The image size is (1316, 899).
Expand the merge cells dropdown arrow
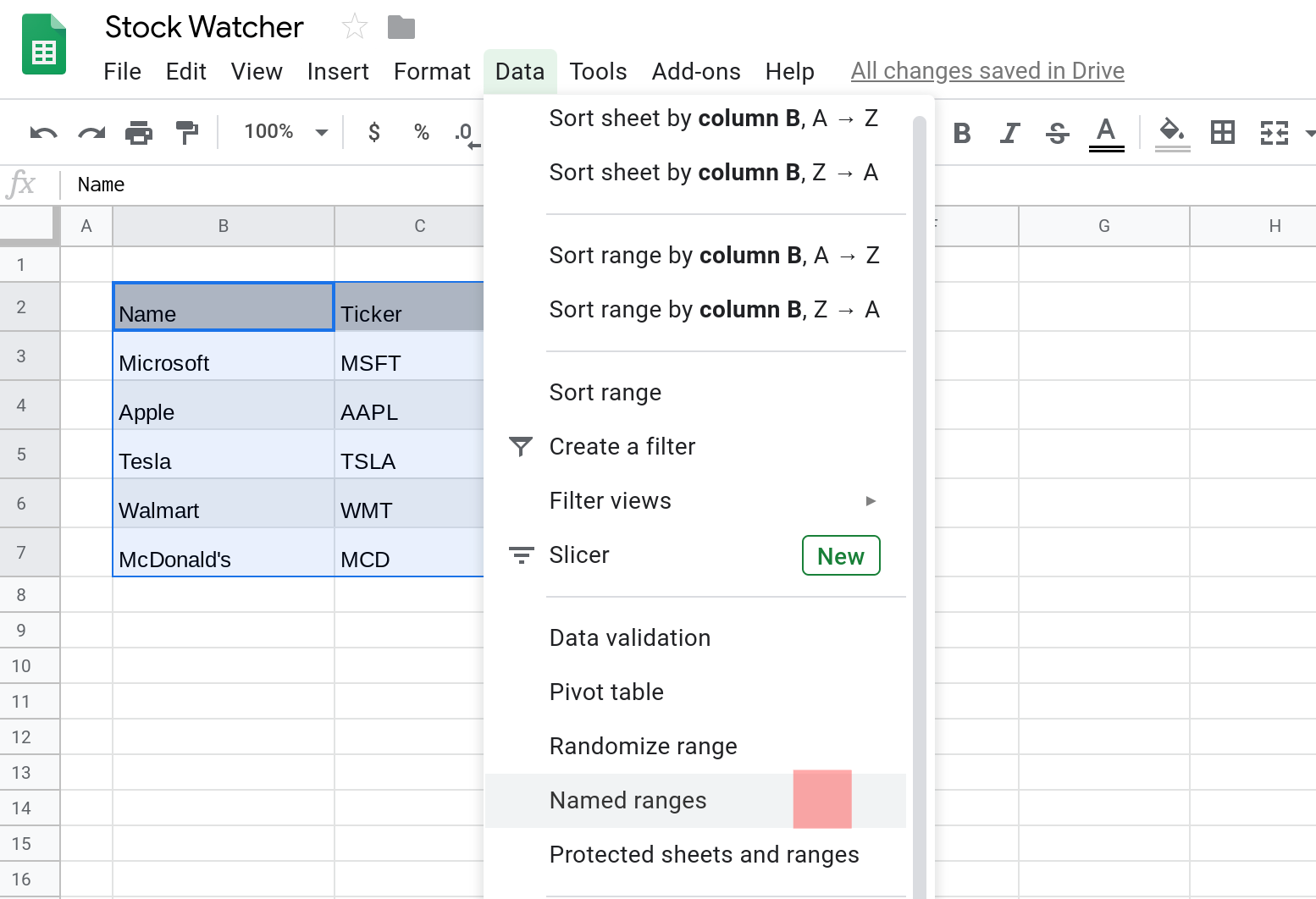(x=1309, y=133)
